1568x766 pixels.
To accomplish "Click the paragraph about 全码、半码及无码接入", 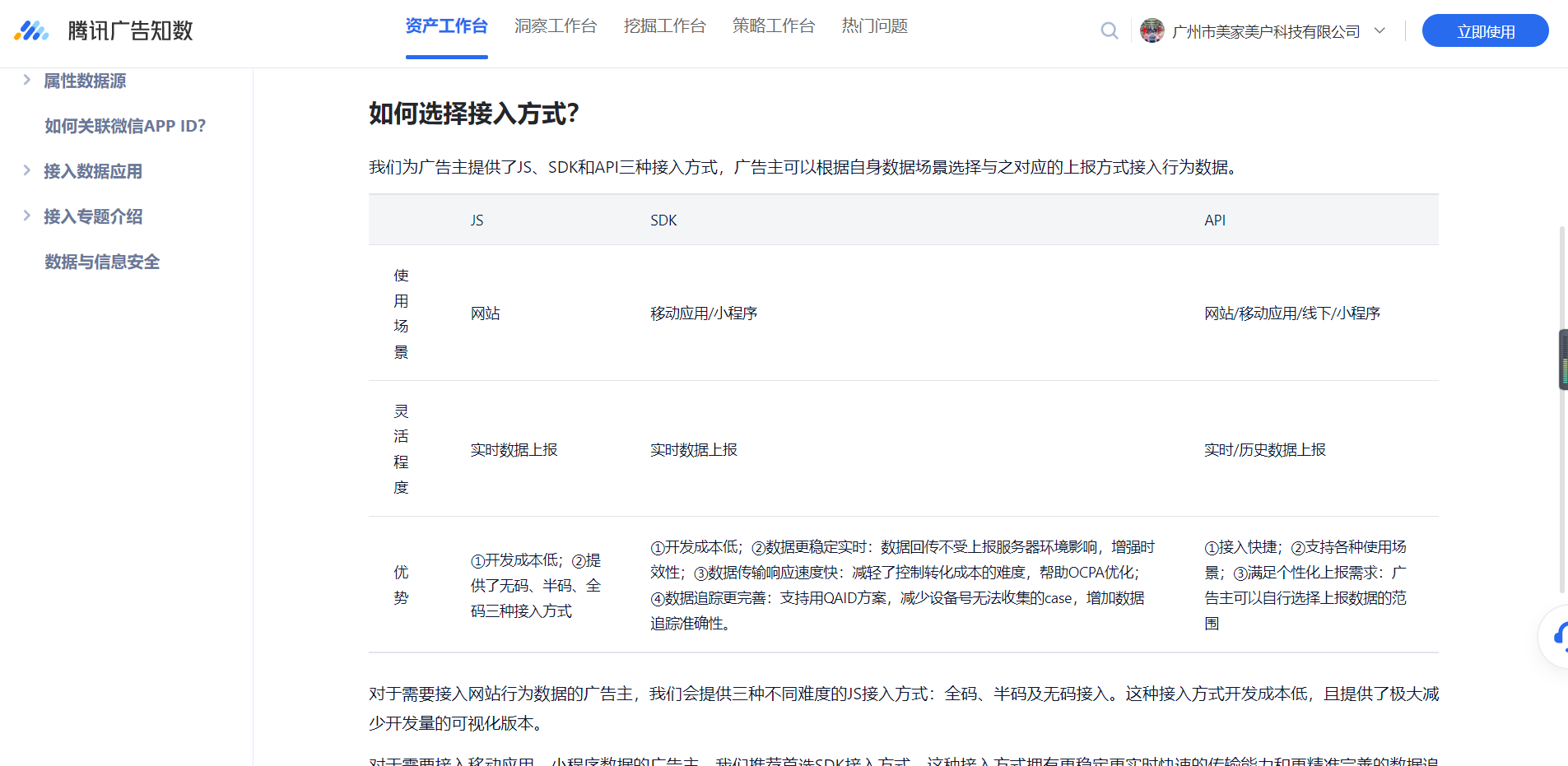I will (x=904, y=708).
